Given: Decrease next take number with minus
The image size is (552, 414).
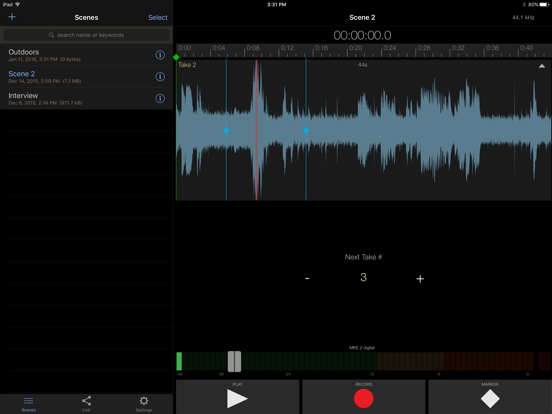Looking at the screenshot, I should [307, 278].
